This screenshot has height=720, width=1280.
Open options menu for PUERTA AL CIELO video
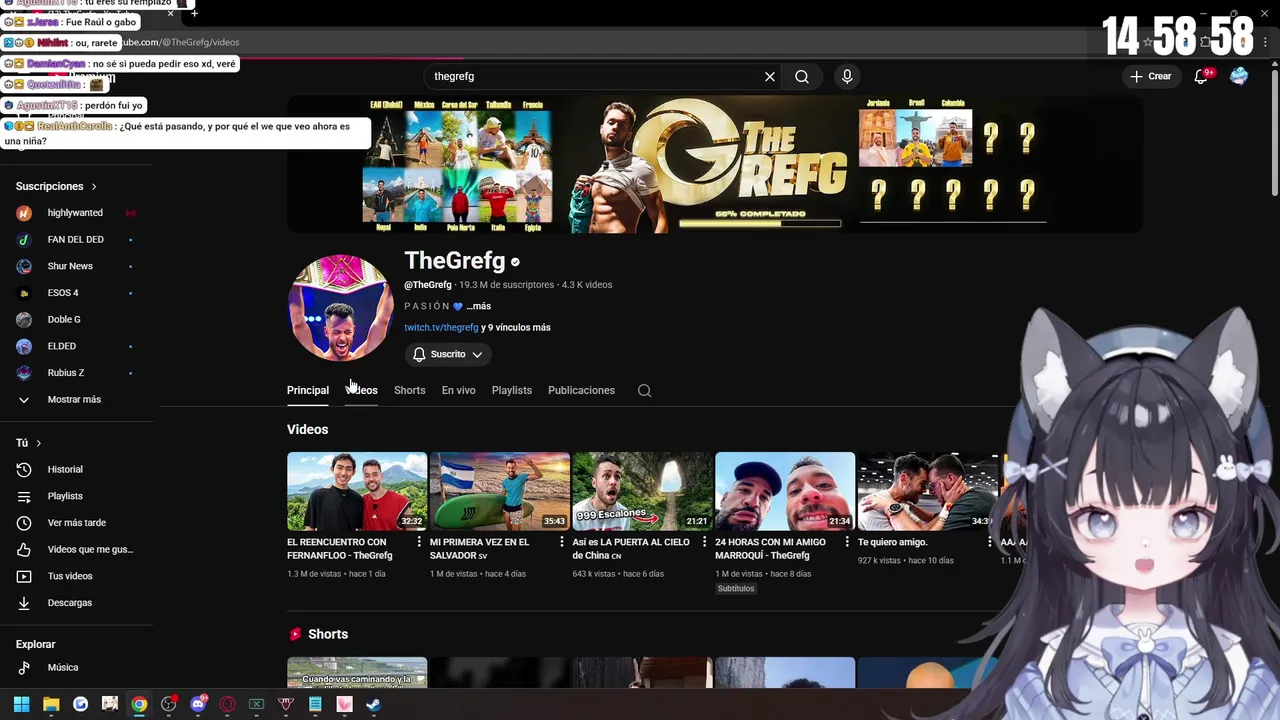pos(704,542)
